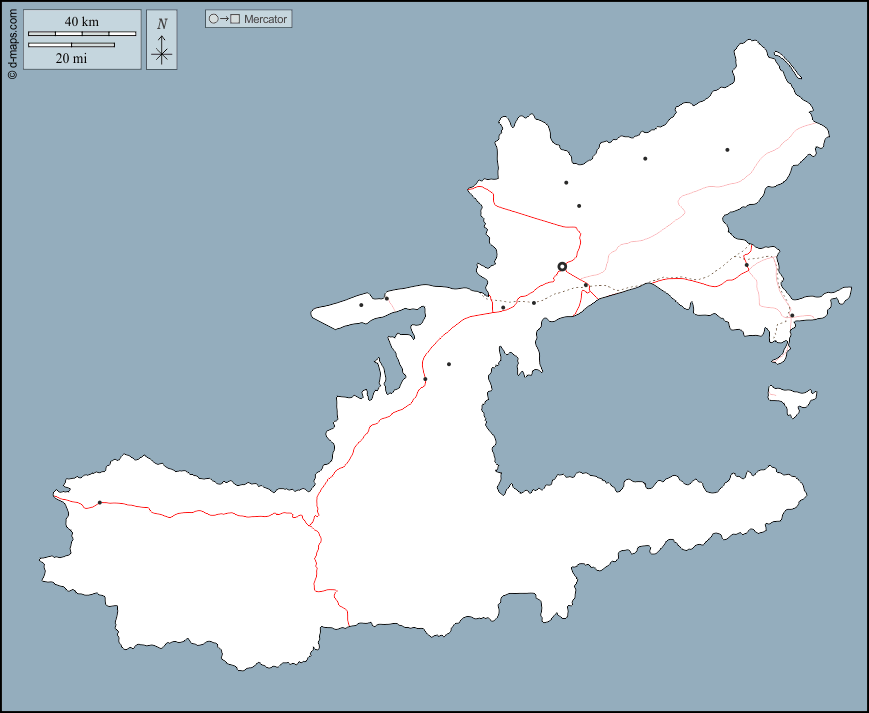Select the narrow inlet west of the central road
The height and width of the screenshot is (713, 869).
(380, 374)
